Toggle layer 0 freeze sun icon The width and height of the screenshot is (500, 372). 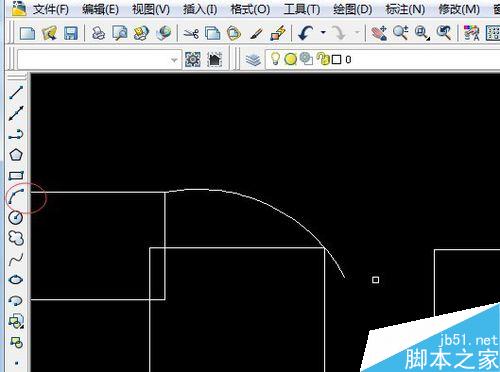[290, 59]
